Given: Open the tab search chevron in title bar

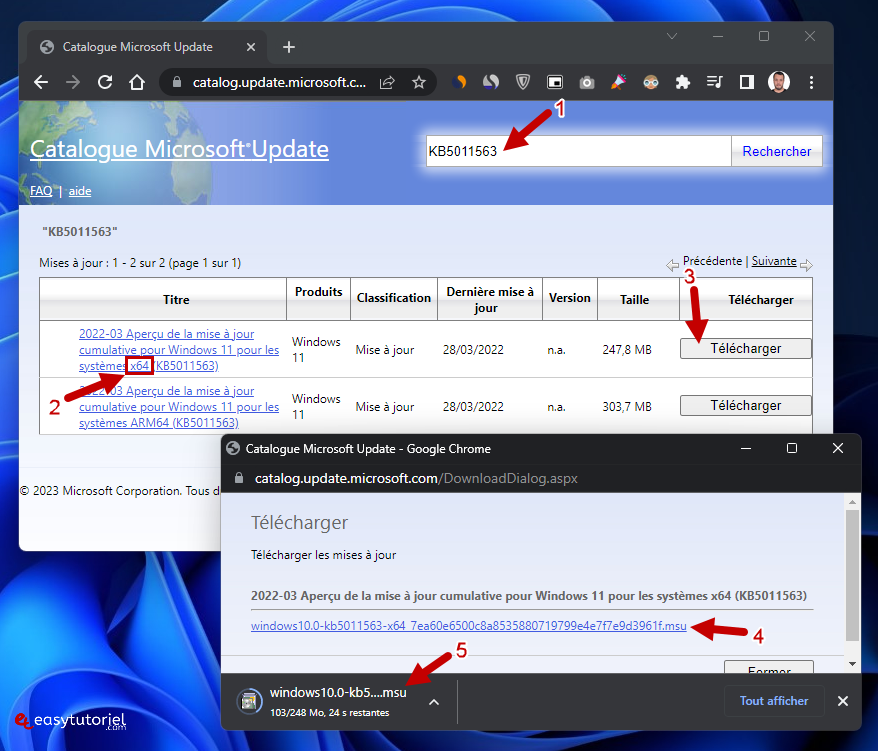Looking at the screenshot, I should [672, 36].
